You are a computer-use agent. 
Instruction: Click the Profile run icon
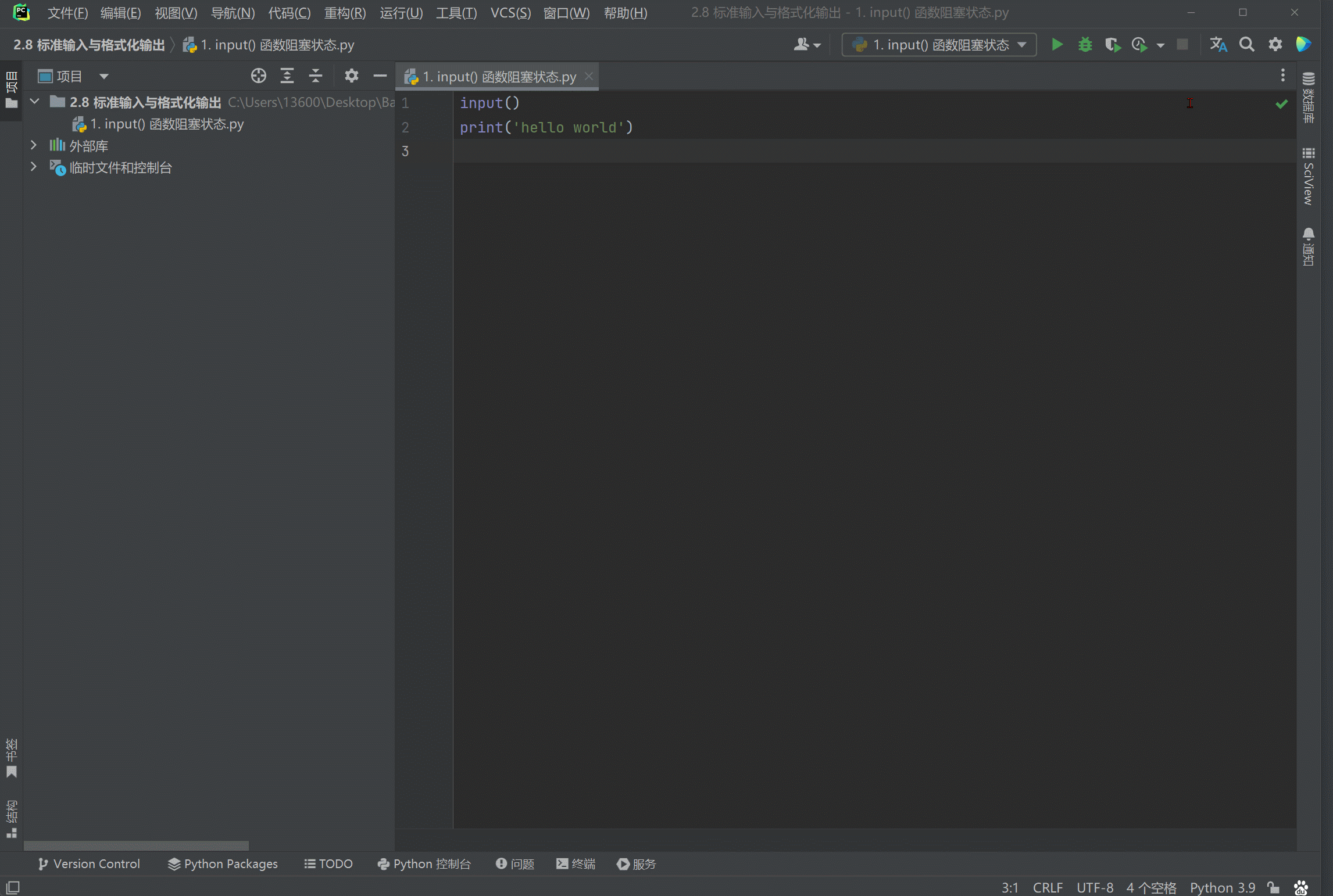(1140, 44)
